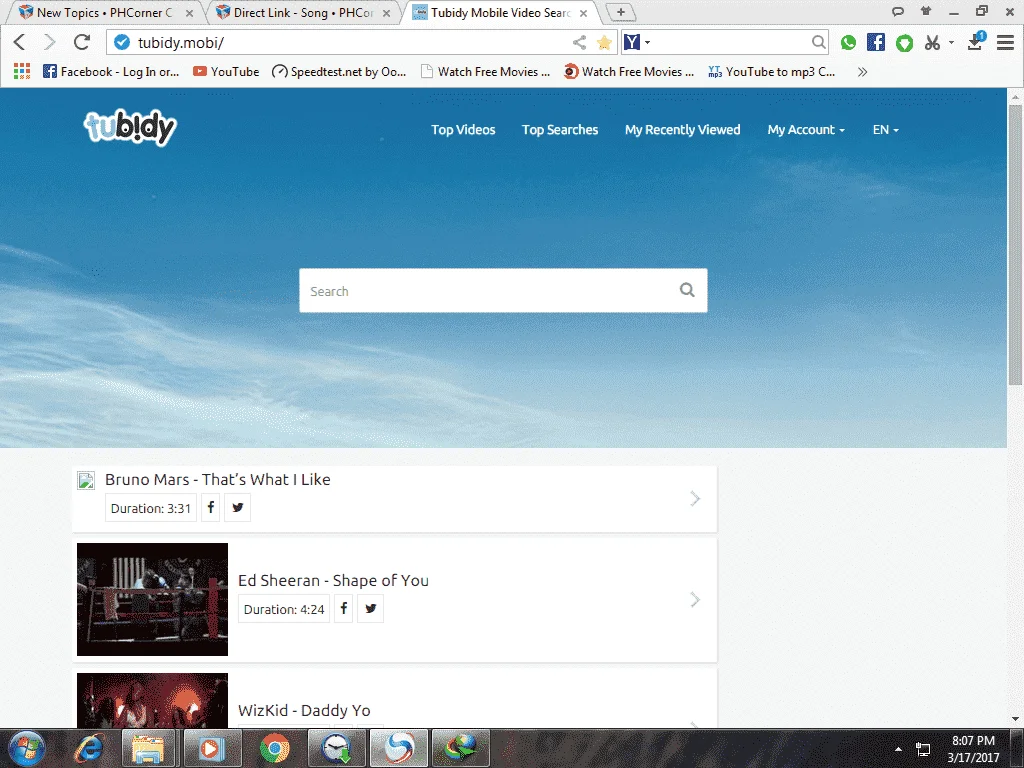Open second Watch Free Movies bookmark with red icon

[629, 72]
